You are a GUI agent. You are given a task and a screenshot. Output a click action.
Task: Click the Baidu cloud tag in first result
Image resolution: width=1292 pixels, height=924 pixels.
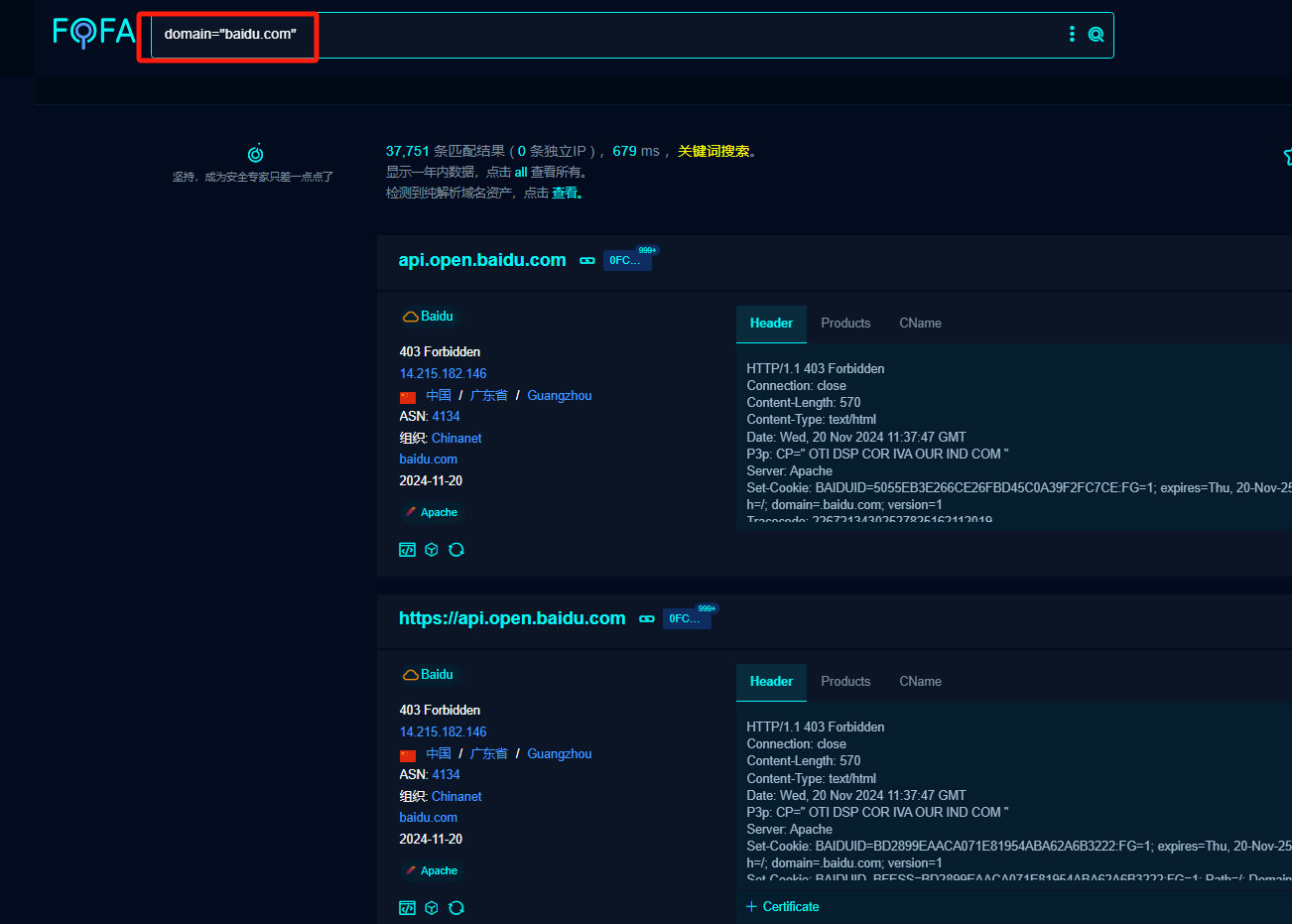point(428,316)
